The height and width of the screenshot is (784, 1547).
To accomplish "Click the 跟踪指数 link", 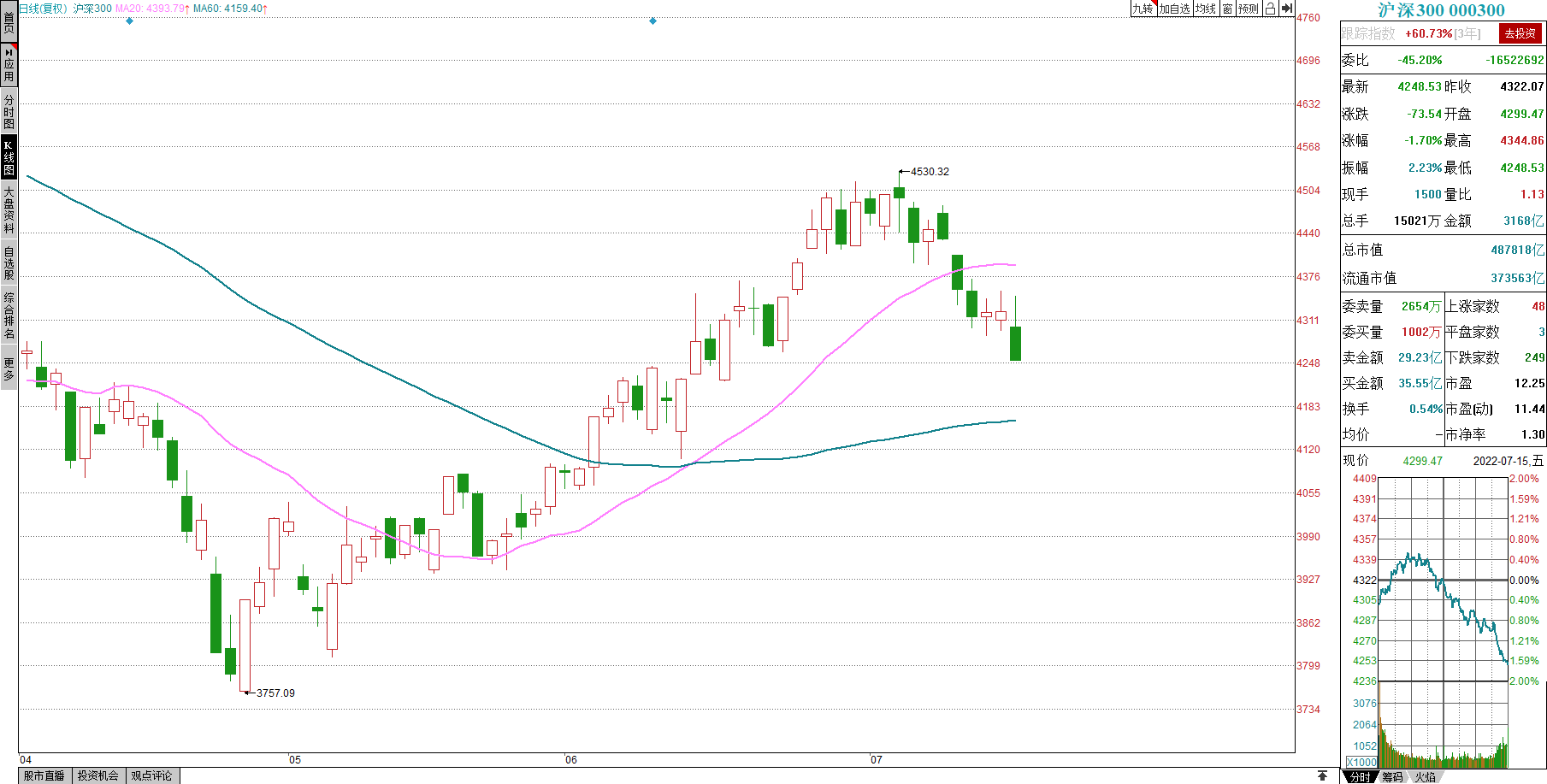I will click(x=1367, y=33).
